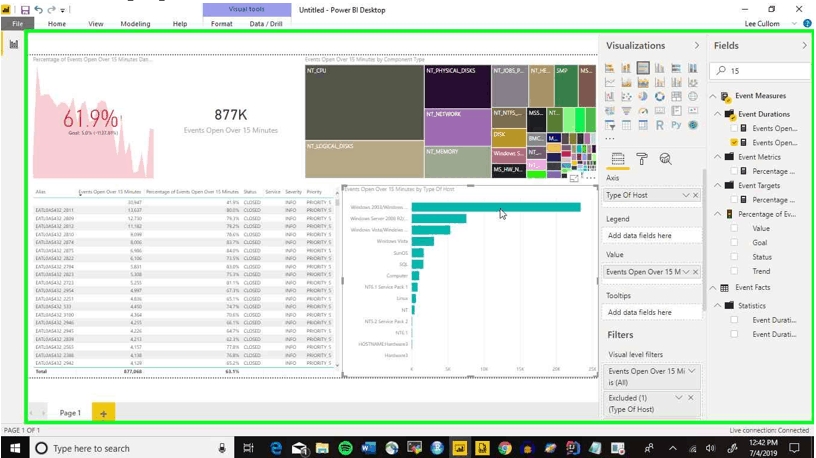The width and height of the screenshot is (816, 458).
Task: Open the Format ribbon tab
Action: click(222, 23)
